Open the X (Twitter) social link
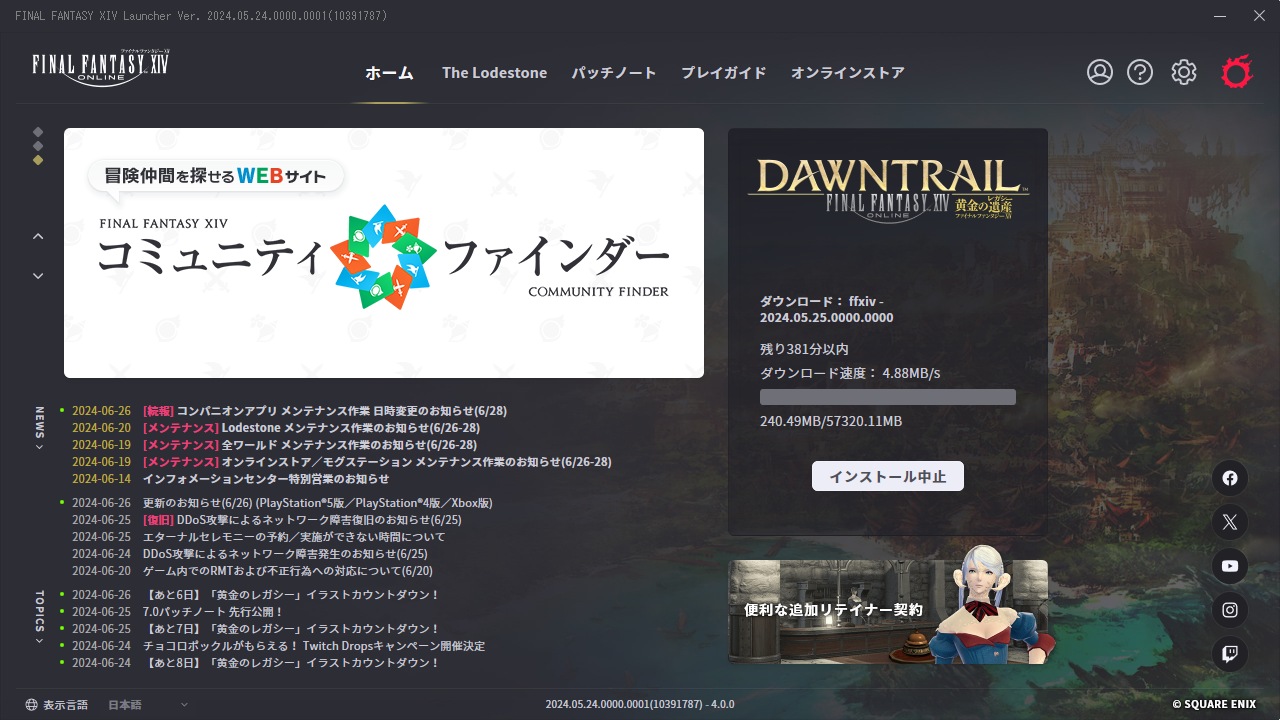Screen dimensions: 1280x720 coord(1230,522)
